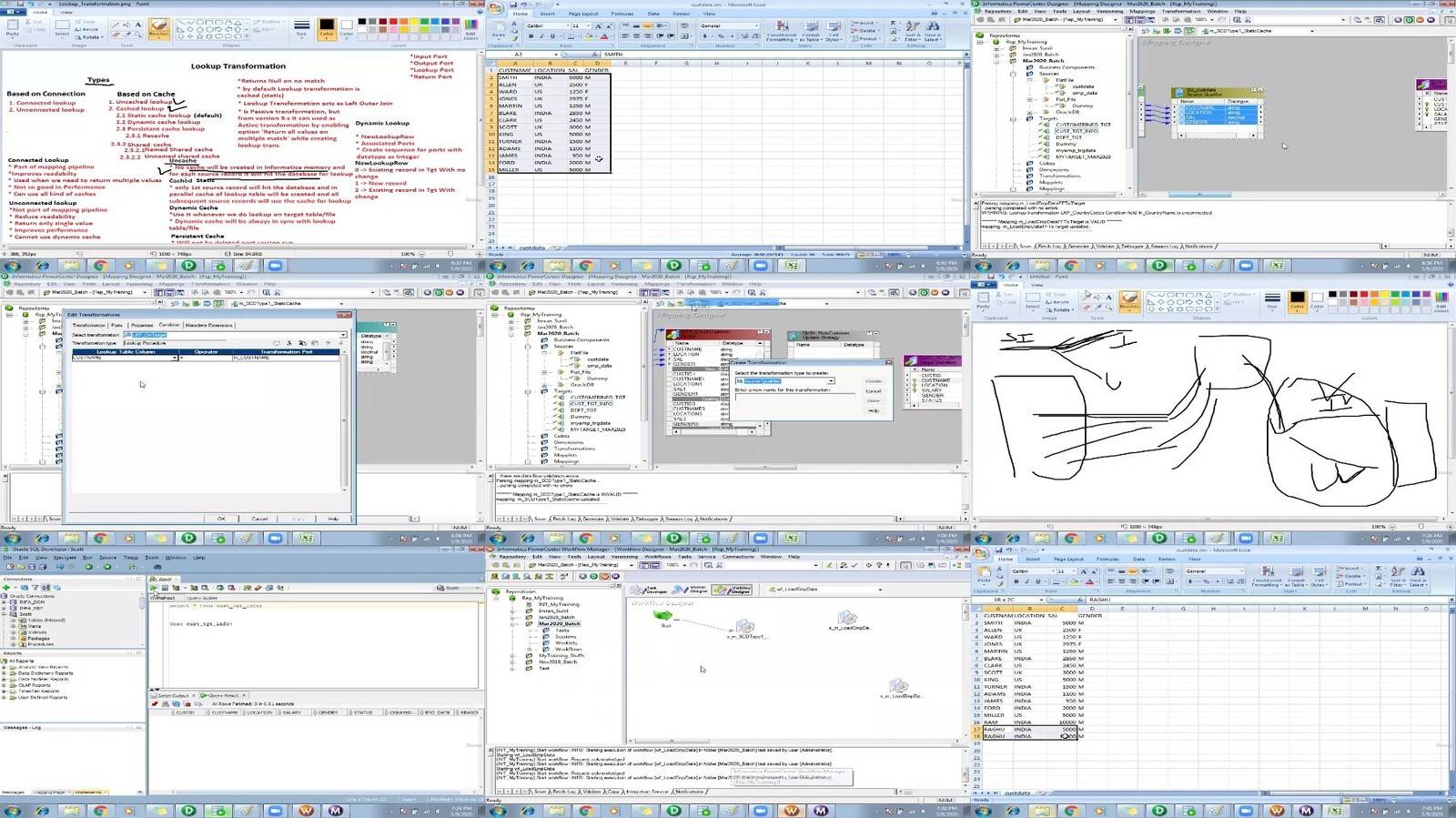Collapse Targets node behind Create Transformation dialog
This screenshot has width=1456, height=818.
528,391
